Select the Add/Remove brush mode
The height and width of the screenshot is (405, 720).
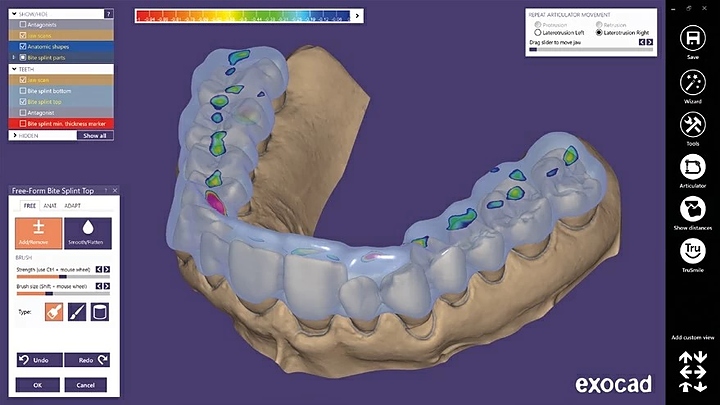tap(39, 233)
